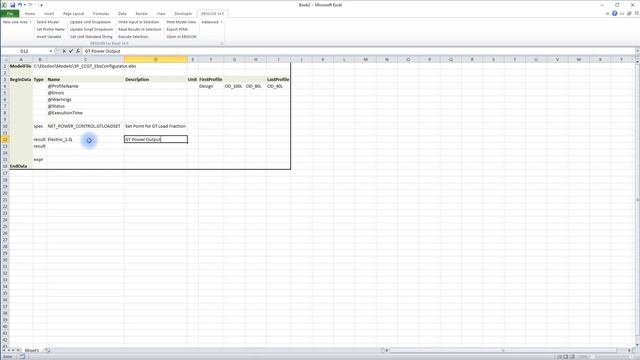The height and width of the screenshot is (360, 640).
Task: Click the ModelFile cell in row 1
Action: coord(21,66)
